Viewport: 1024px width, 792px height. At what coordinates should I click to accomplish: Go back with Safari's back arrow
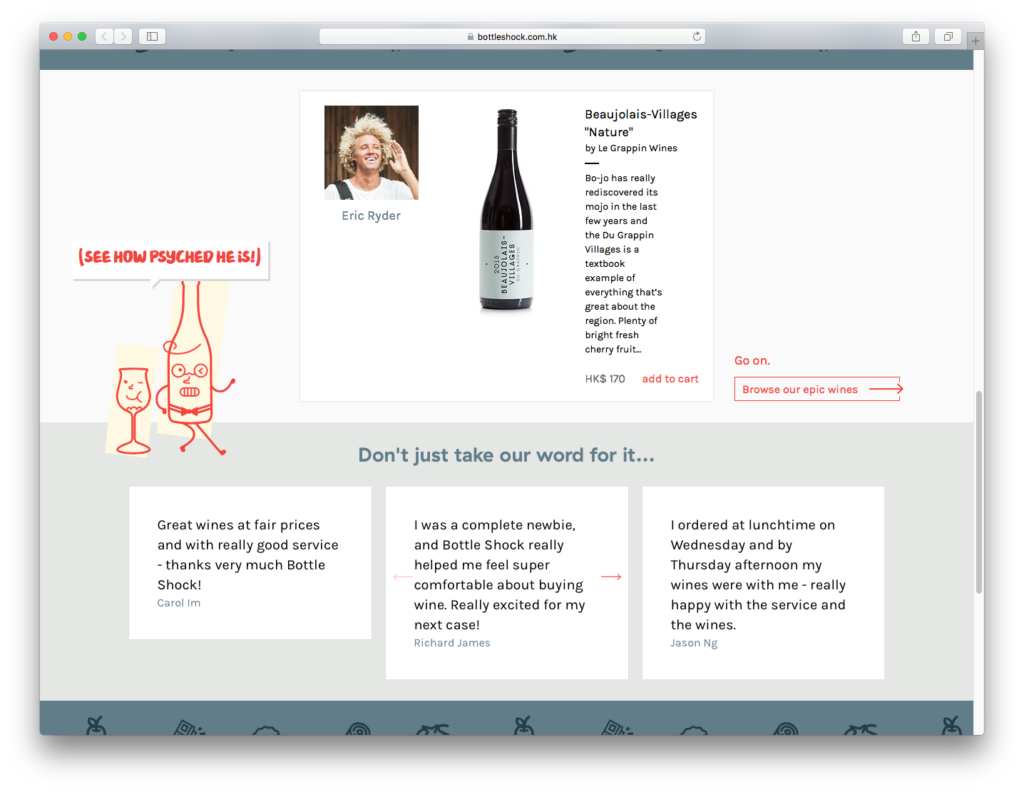pyautogui.click(x=104, y=37)
